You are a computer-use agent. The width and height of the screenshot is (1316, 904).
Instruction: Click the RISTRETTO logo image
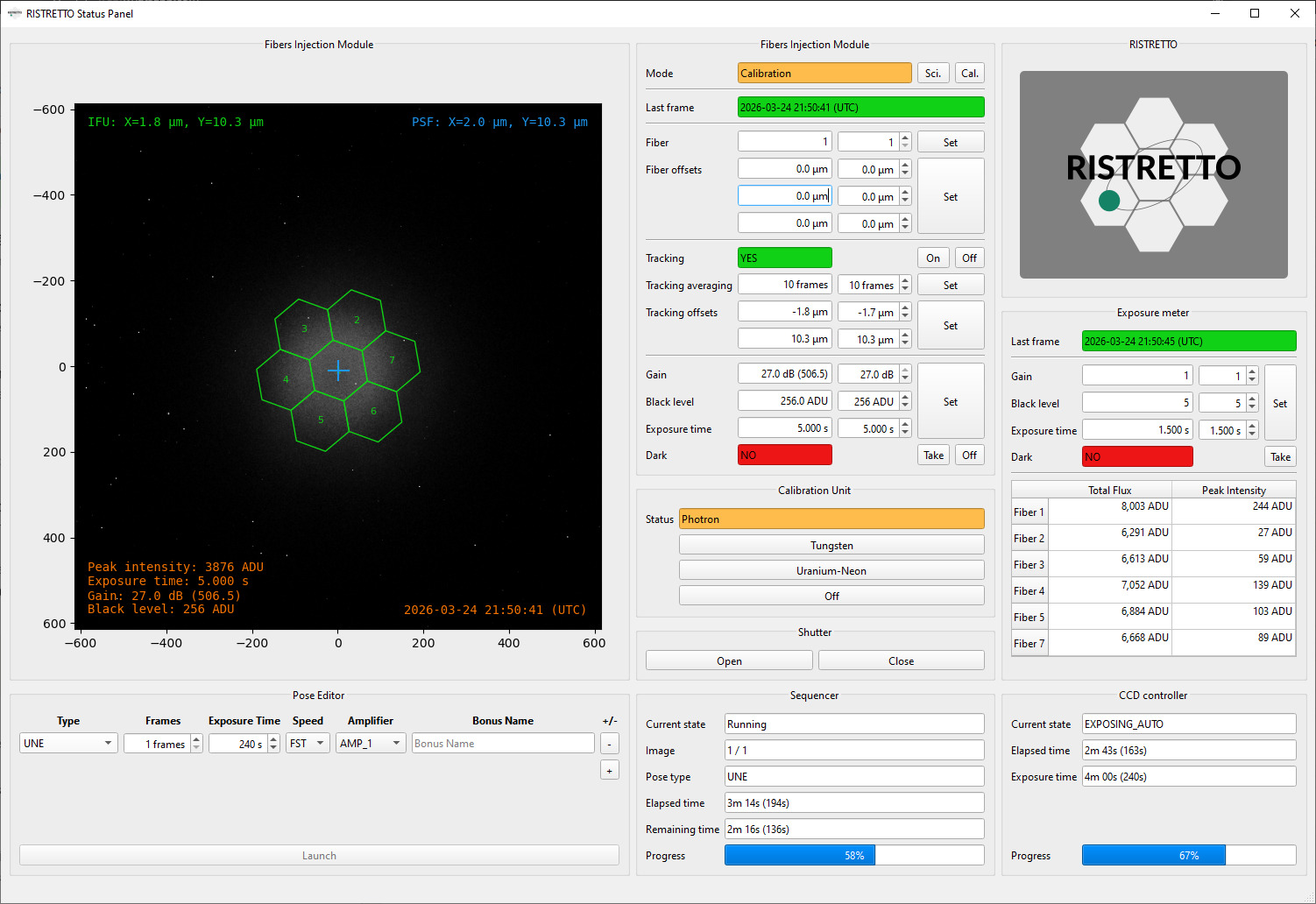(1153, 174)
